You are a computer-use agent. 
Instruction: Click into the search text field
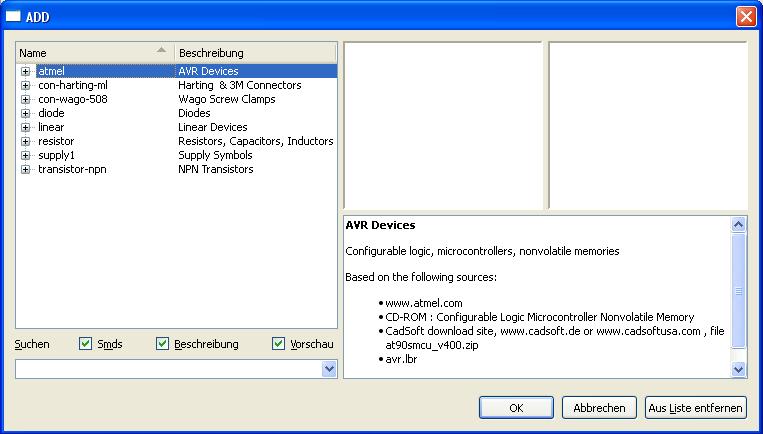(x=168, y=369)
